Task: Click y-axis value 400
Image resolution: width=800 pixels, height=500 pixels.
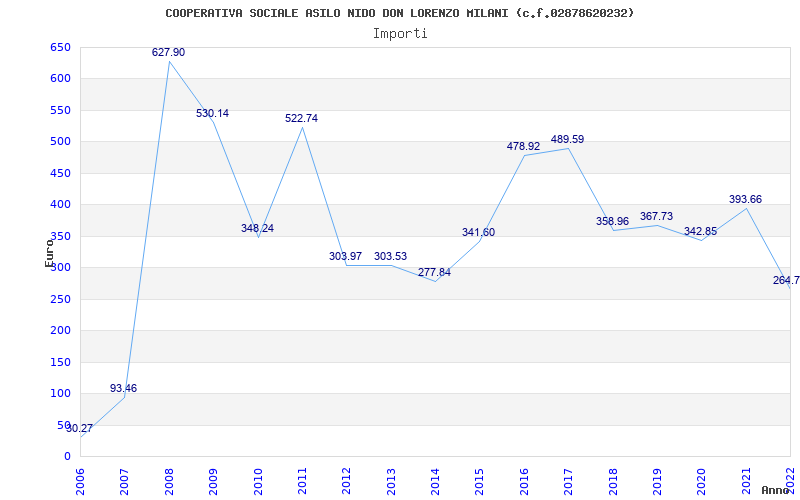Action: (x=60, y=205)
